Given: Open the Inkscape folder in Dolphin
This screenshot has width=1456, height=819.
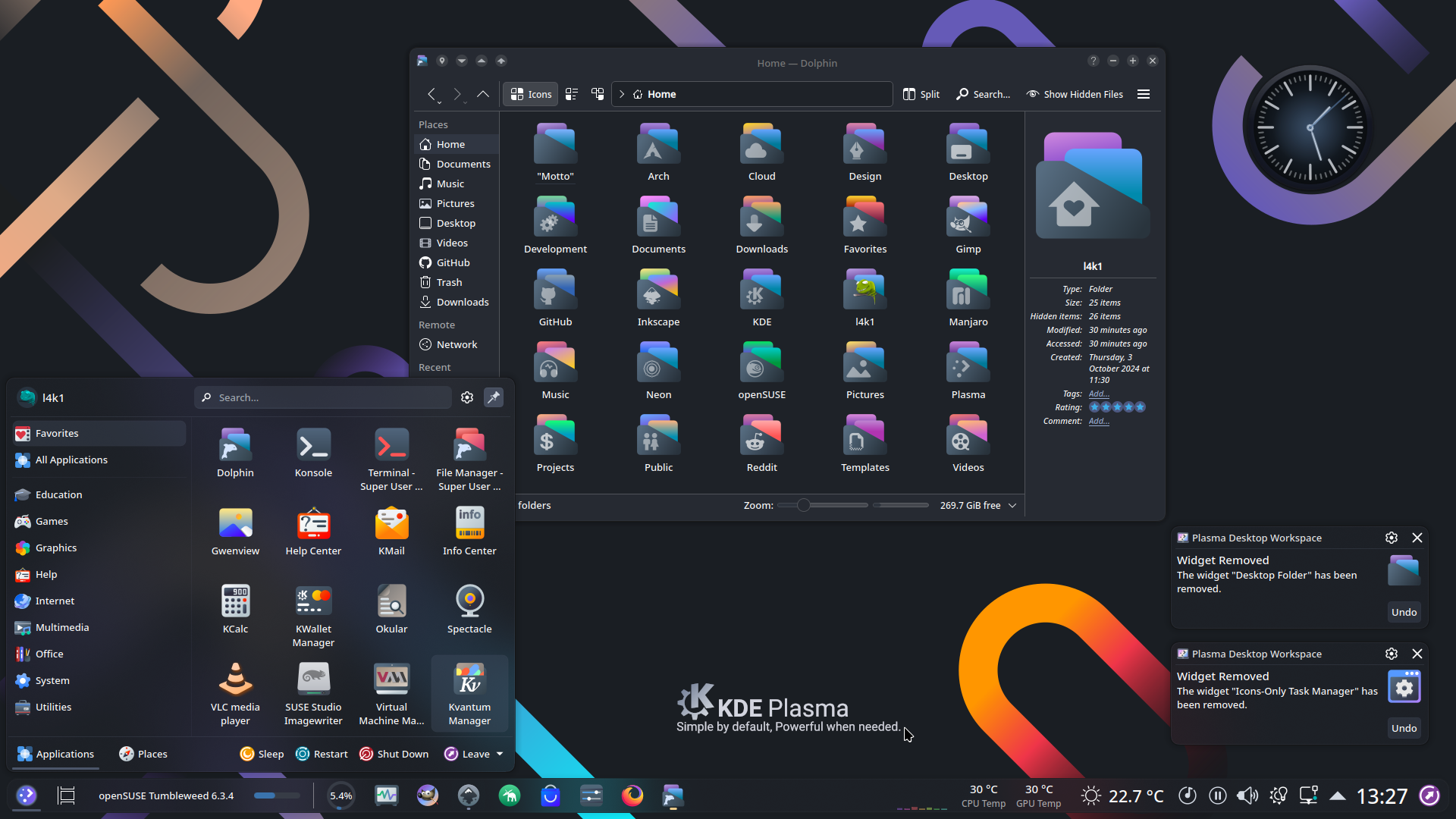Looking at the screenshot, I should (x=658, y=299).
